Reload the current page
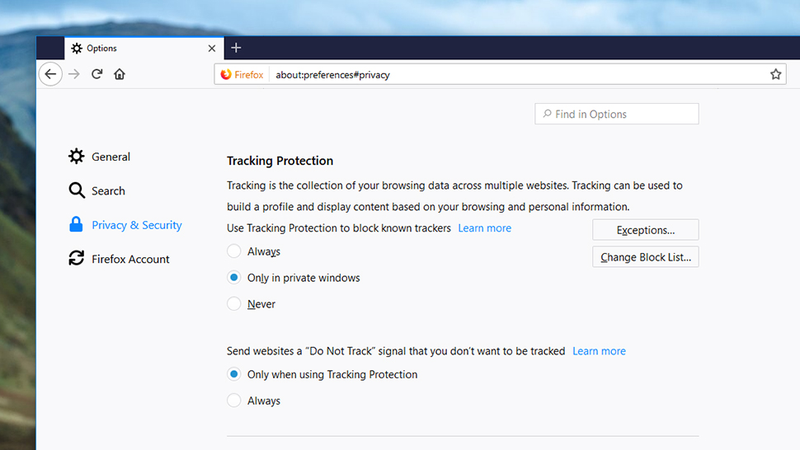The image size is (800, 450). (x=97, y=74)
